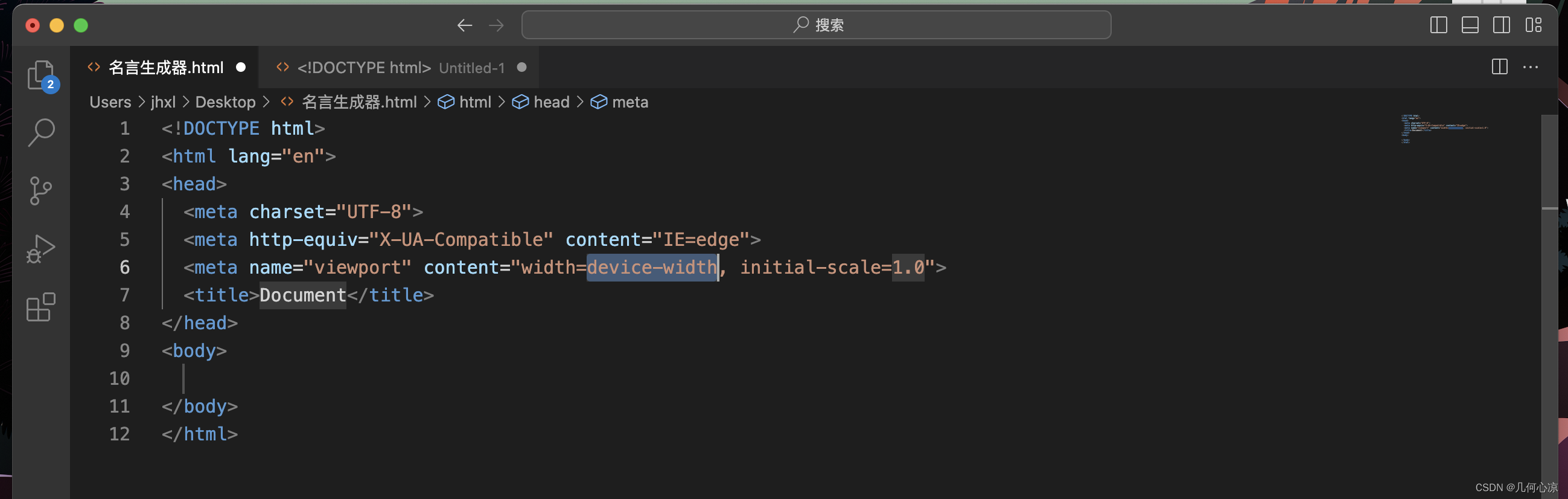This screenshot has width=1568, height=499.
Task: Click the HTML file icon on Untitled-1 tab
Action: (x=282, y=67)
